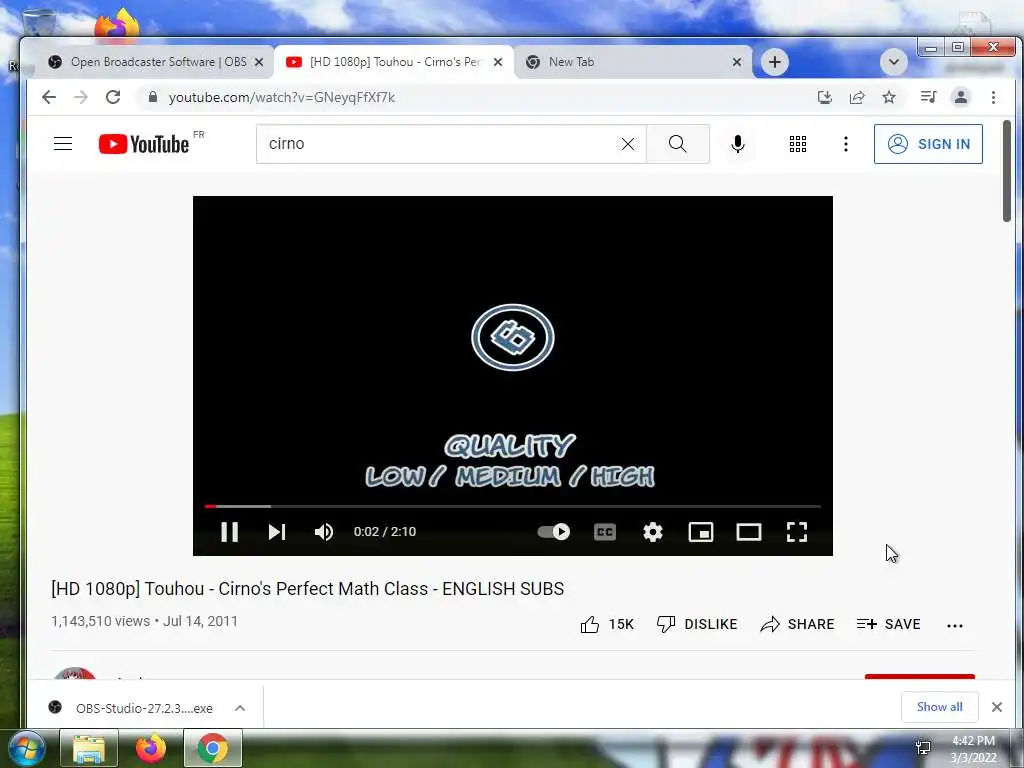Click the search magnifier button
The image size is (1024, 768).
[678, 144]
